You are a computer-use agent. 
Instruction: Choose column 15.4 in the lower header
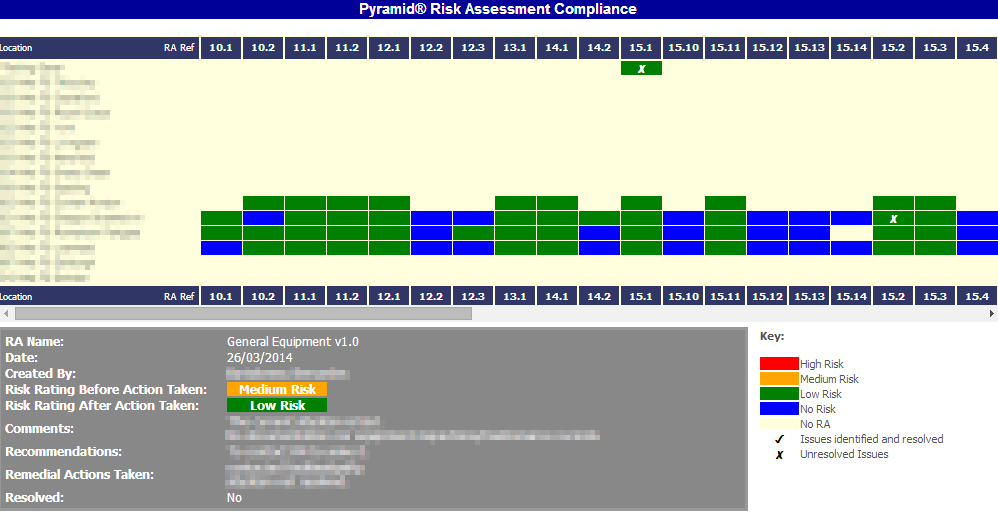coord(977,297)
